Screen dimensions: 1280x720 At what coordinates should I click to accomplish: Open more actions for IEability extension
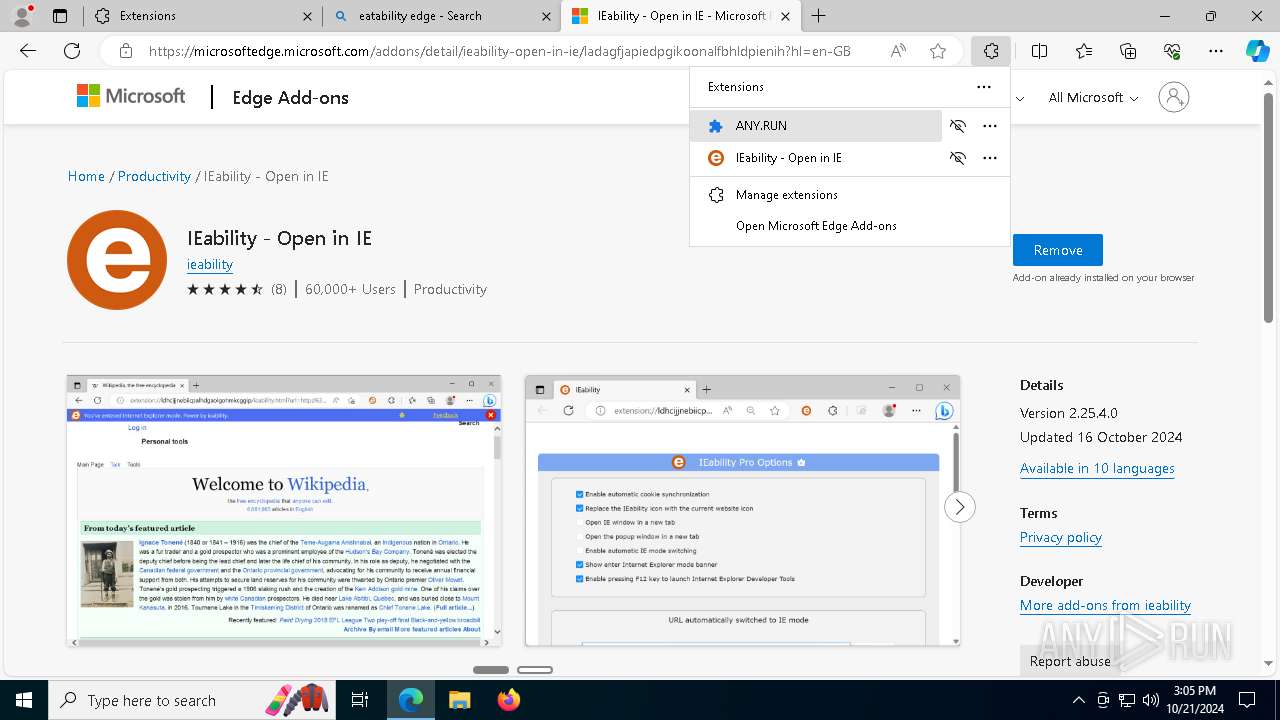point(990,158)
